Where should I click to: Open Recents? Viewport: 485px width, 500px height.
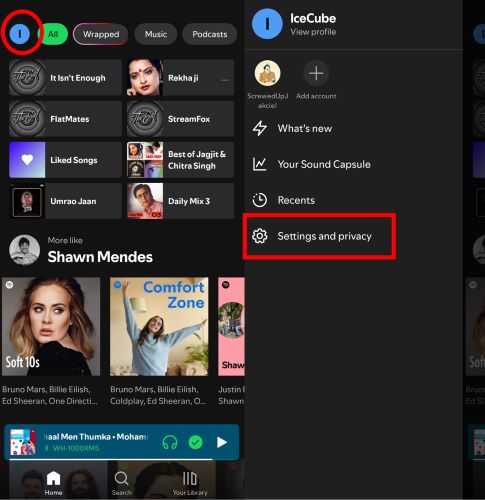tap(284, 200)
